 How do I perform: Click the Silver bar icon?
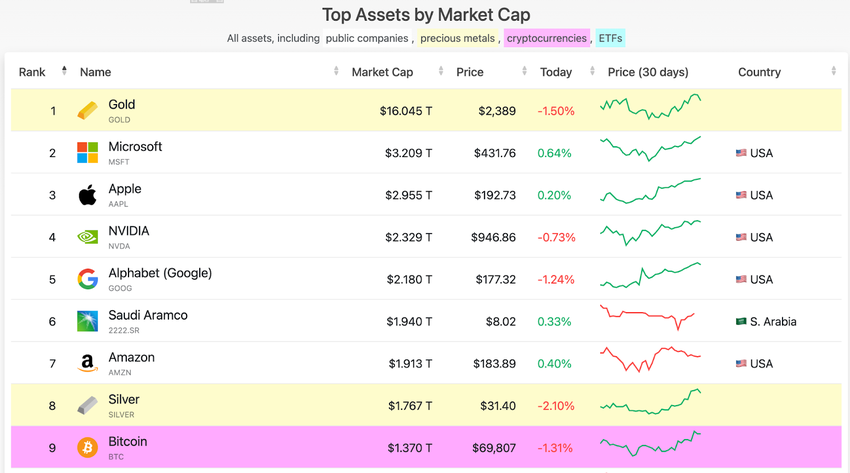pyautogui.click(x=88, y=405)
